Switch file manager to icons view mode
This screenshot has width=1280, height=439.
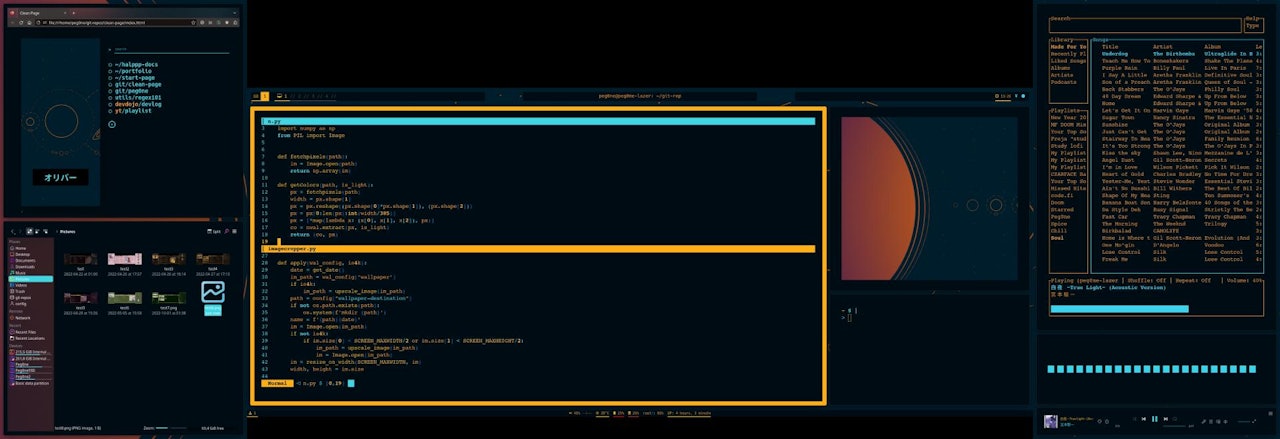pos(29,231)
